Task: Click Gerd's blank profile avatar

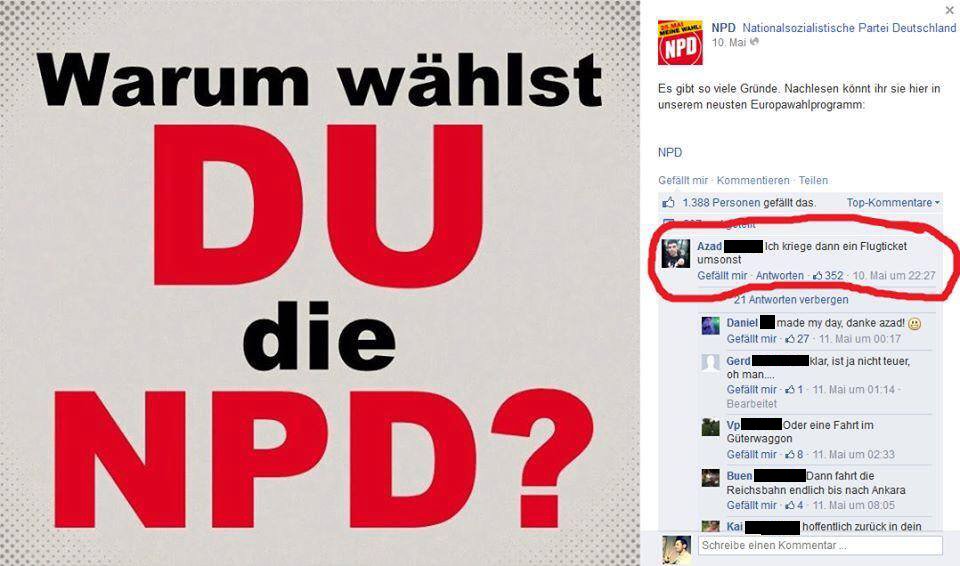Action: pyautogui.click(x=710, y=363)
